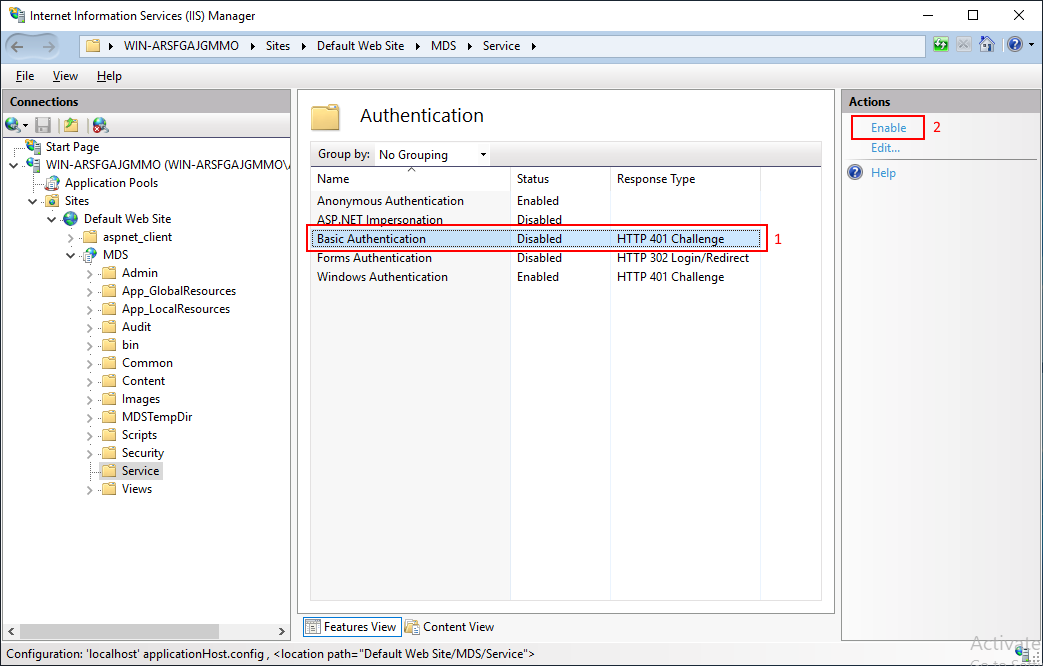The height and width of the screenshot is (666, 1043).
Task: Open the View menu
Action: click(65, 76)
